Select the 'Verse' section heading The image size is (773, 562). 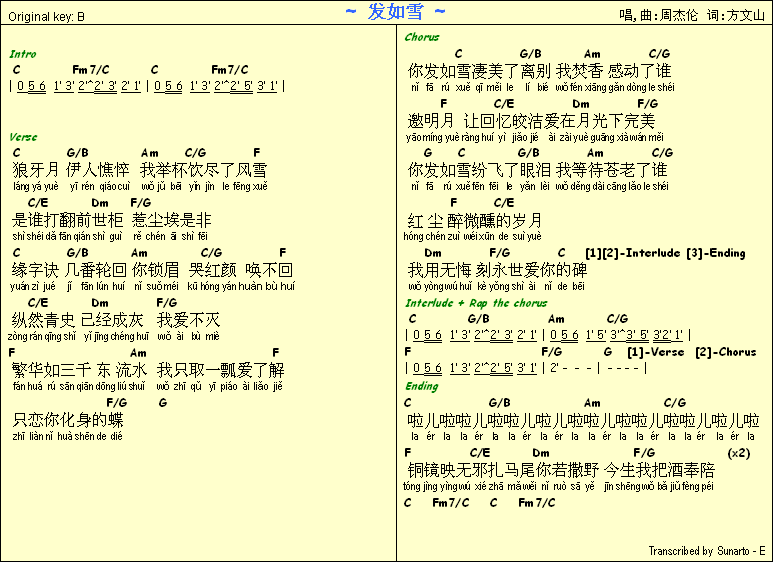tap(23, 137)
